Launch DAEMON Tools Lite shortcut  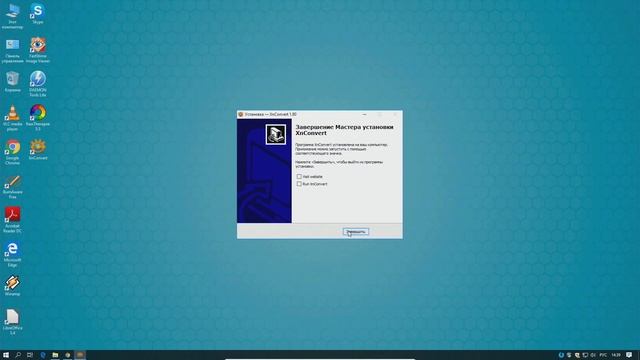tap(38, 84)
